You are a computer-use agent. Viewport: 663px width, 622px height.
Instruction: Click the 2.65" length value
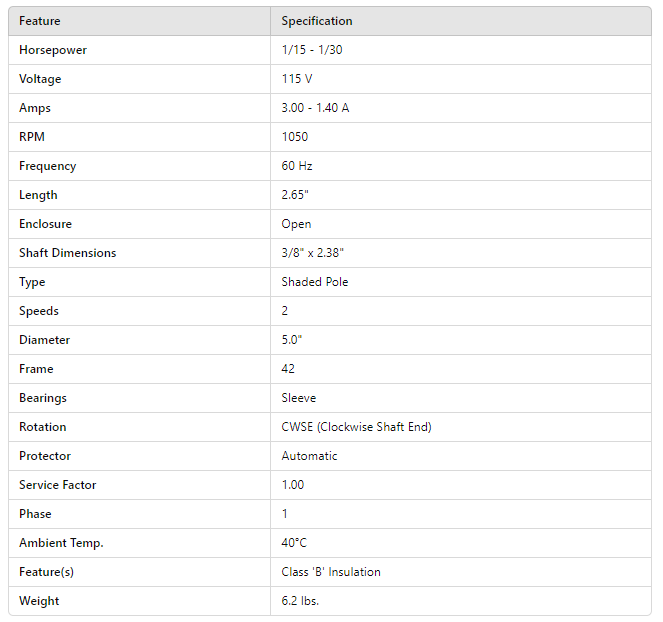click(296, 195)
